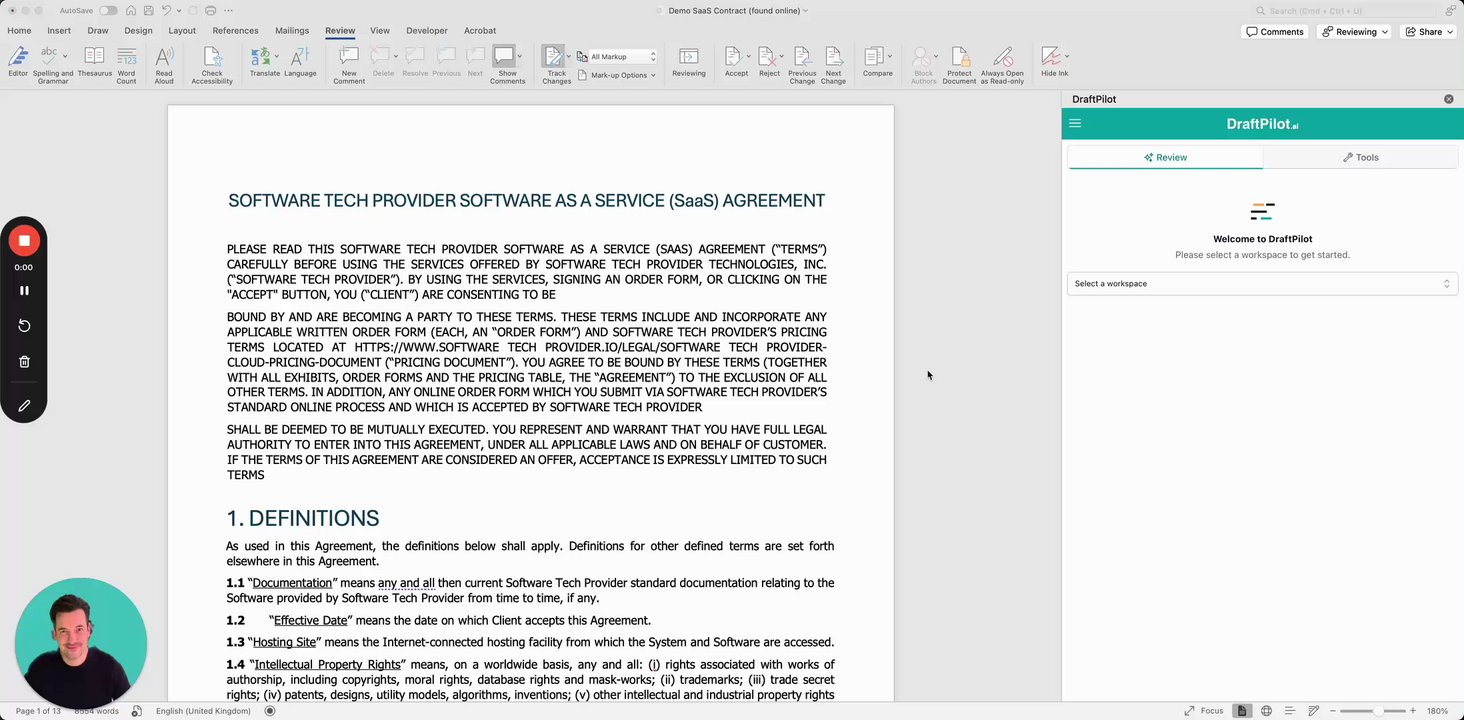The height and width of the screenshot is (720, 1464).
Task: Open the Select a workspace dropdown
Action: [1262, 284]
